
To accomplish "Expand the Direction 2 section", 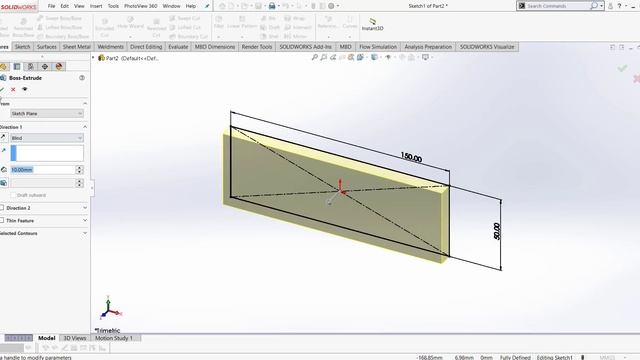I will (85, 208).
